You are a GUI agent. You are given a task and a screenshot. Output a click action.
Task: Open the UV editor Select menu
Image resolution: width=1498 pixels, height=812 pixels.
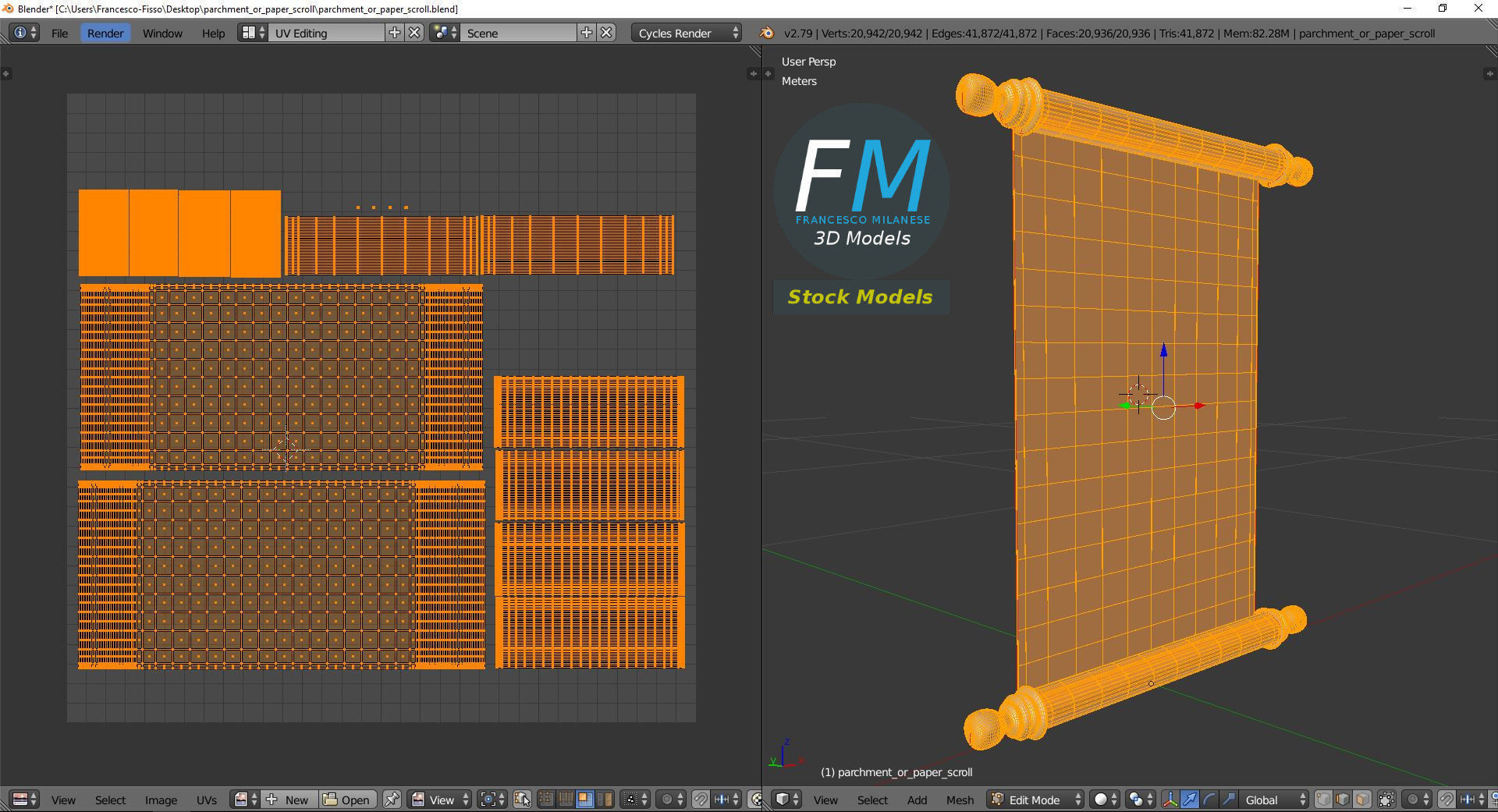click(x=110, y=800)
